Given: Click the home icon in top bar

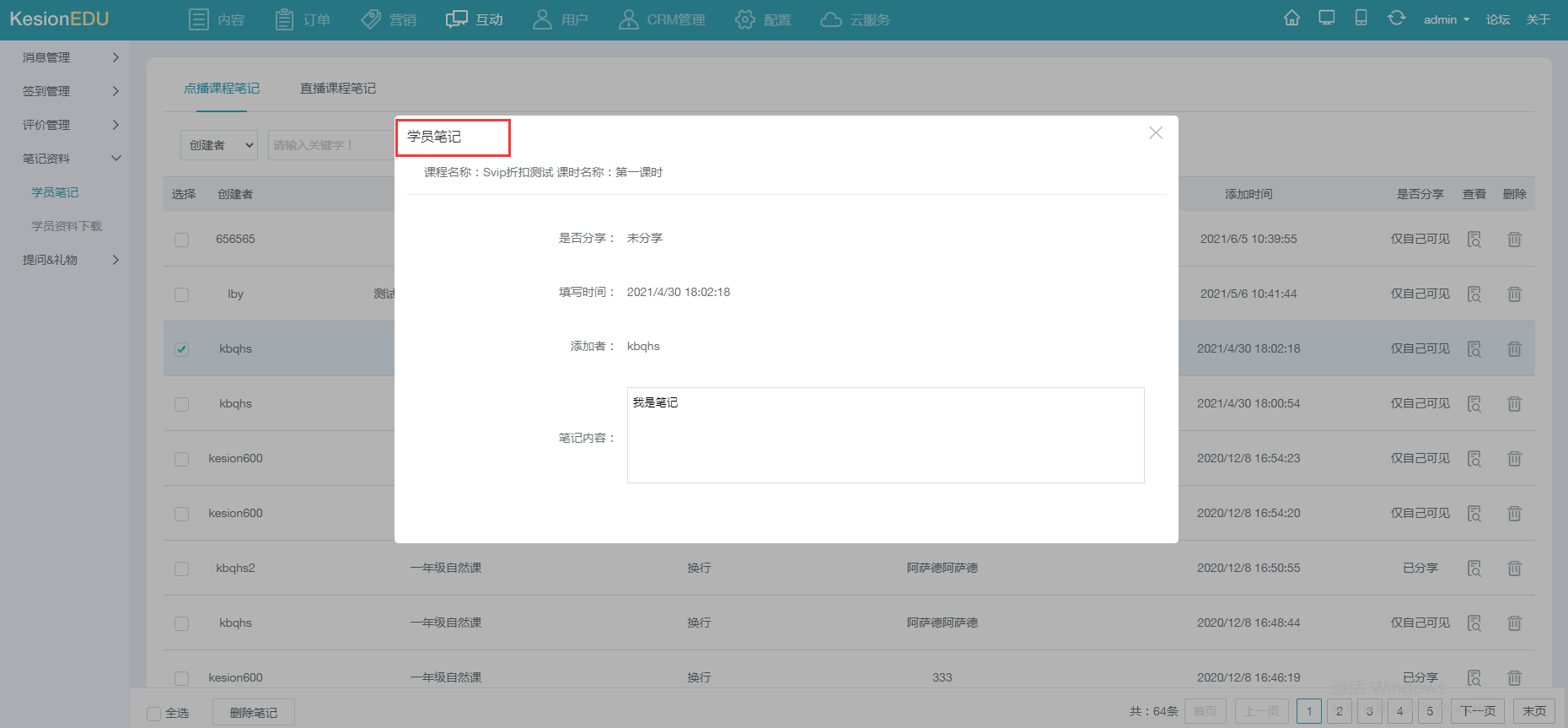Looking at the screenshot, I should [1291, 19].
